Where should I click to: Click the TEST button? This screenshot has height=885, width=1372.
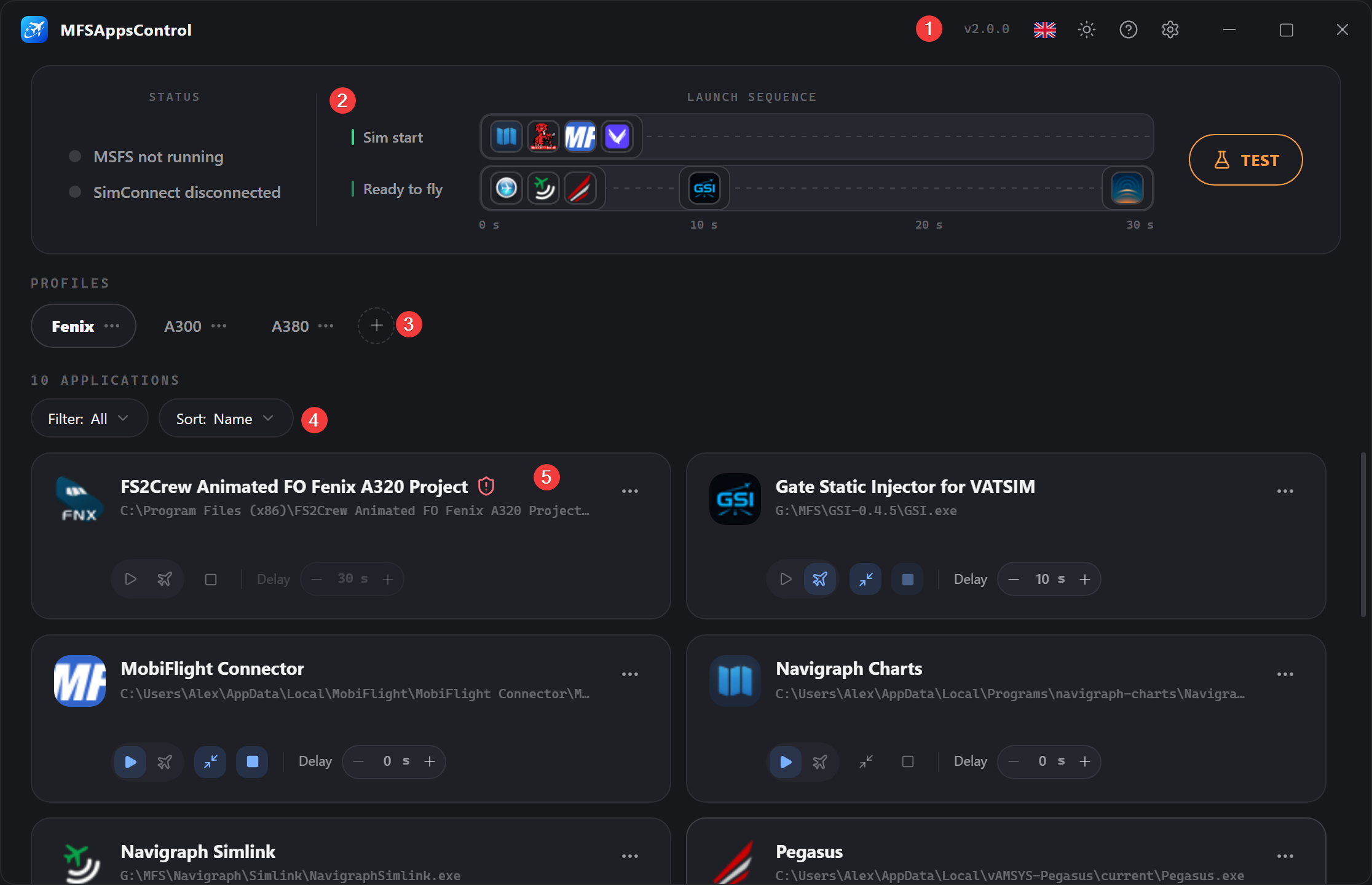[x=1245, y=160]
